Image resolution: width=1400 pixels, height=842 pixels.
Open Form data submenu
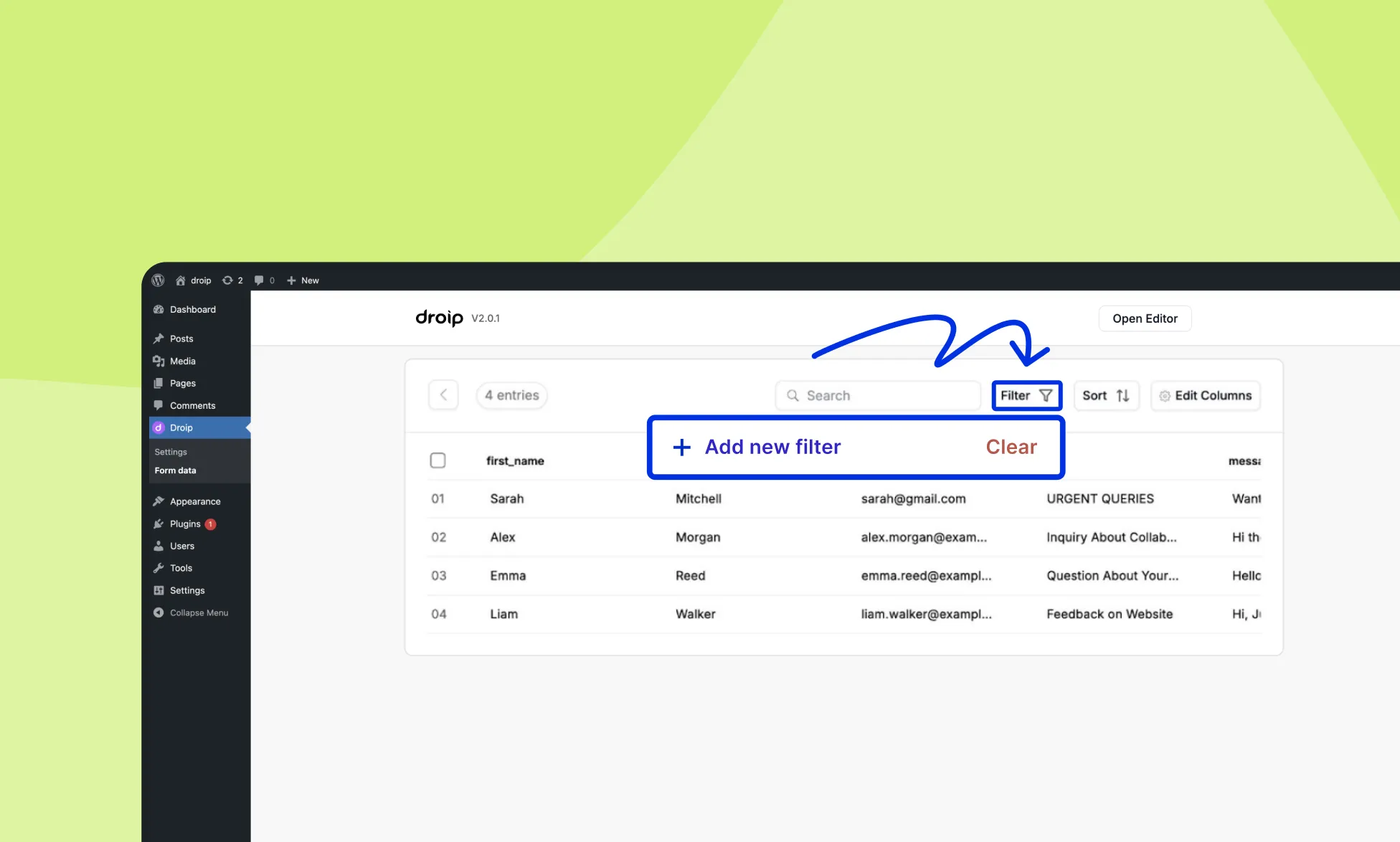tap(175, 470)
